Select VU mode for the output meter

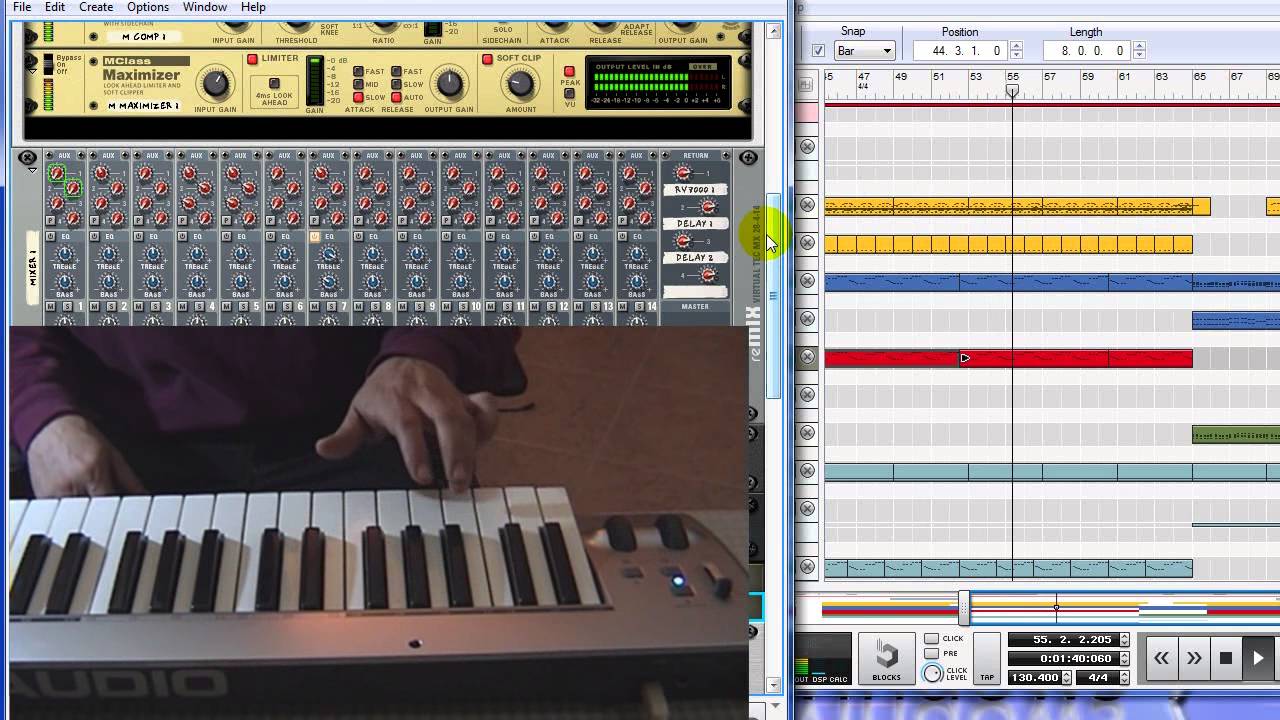coord(569,92)
